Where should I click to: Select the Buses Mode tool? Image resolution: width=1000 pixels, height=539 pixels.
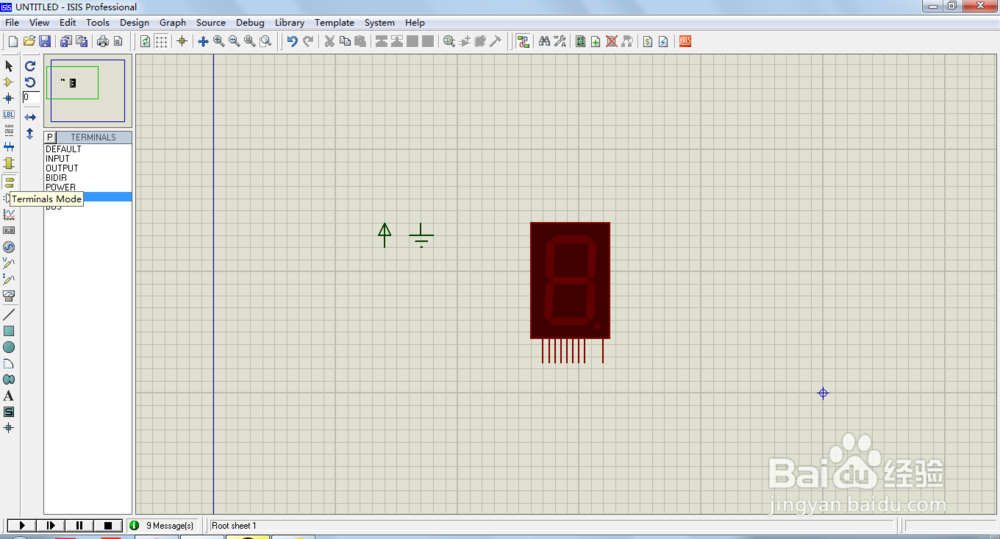click(9, 147)
